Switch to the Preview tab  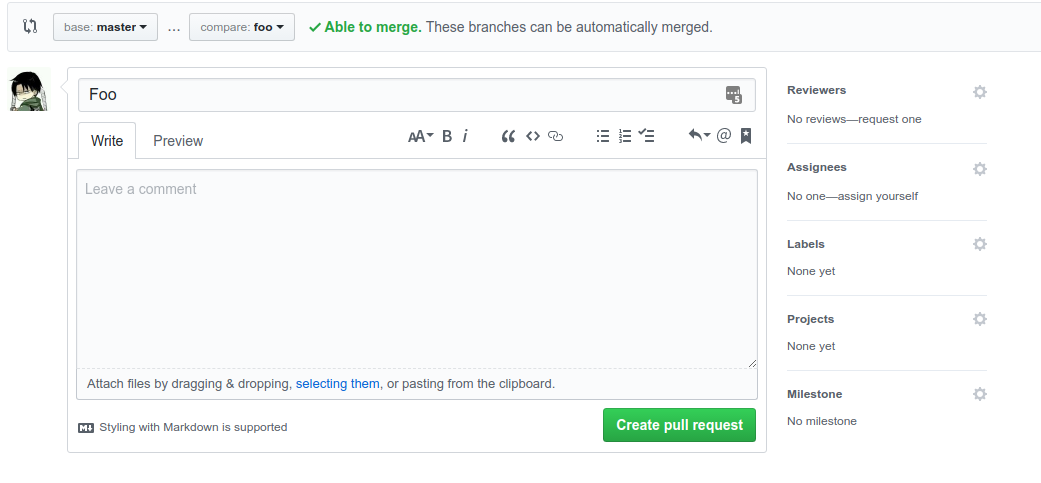point(178,141)
